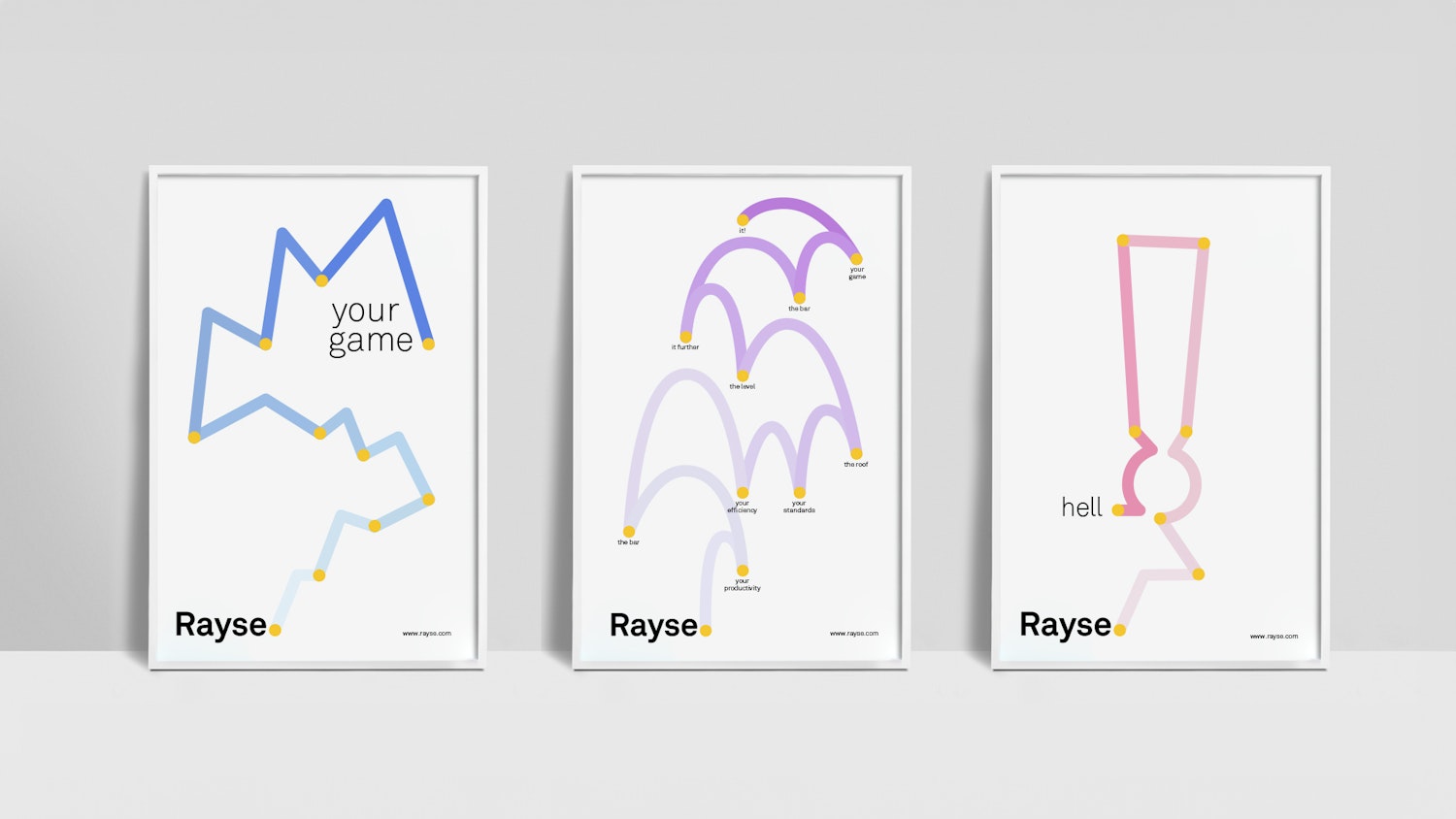Select the middle purple arches poster
Image resolution: width=1456 pixels, height=819 pixels.
coord(738,417)
